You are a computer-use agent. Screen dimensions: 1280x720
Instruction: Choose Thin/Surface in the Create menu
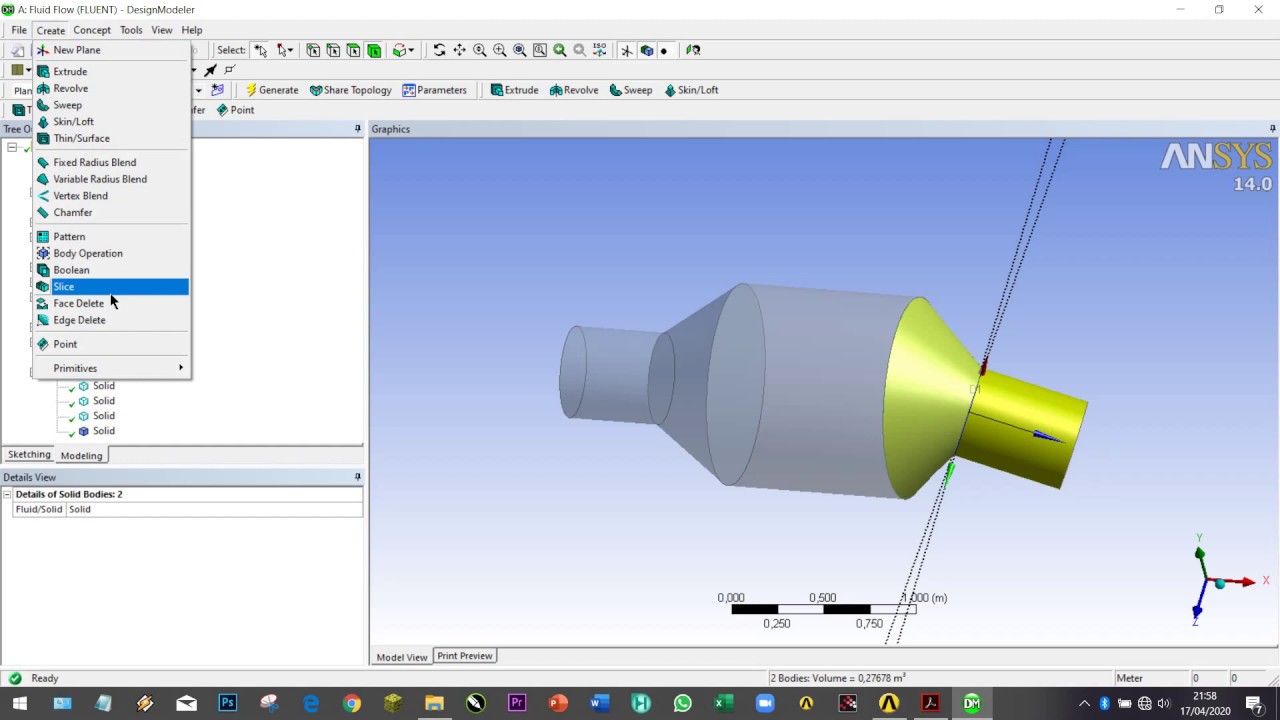[112, 138]
